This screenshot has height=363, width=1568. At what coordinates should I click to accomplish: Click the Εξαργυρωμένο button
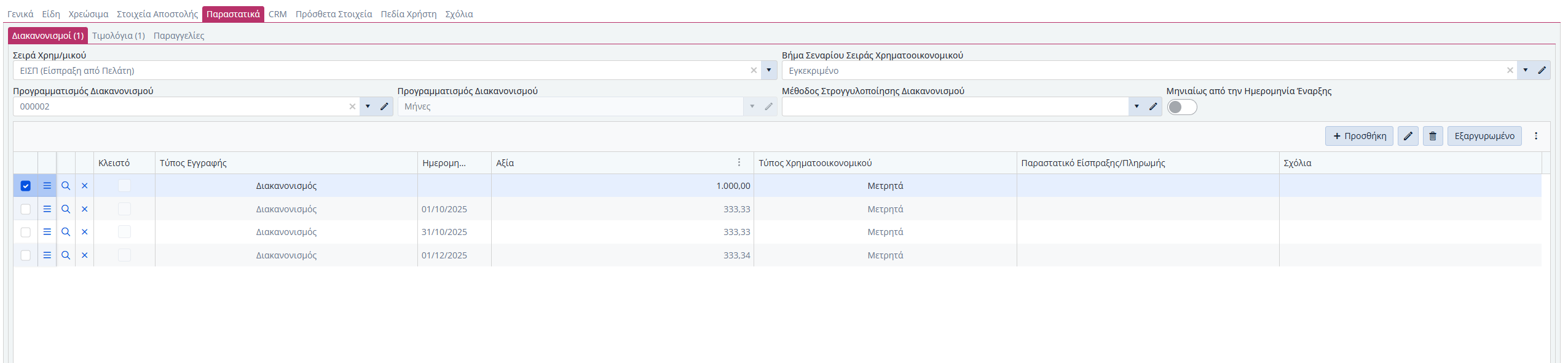[x=1484, y=136]
